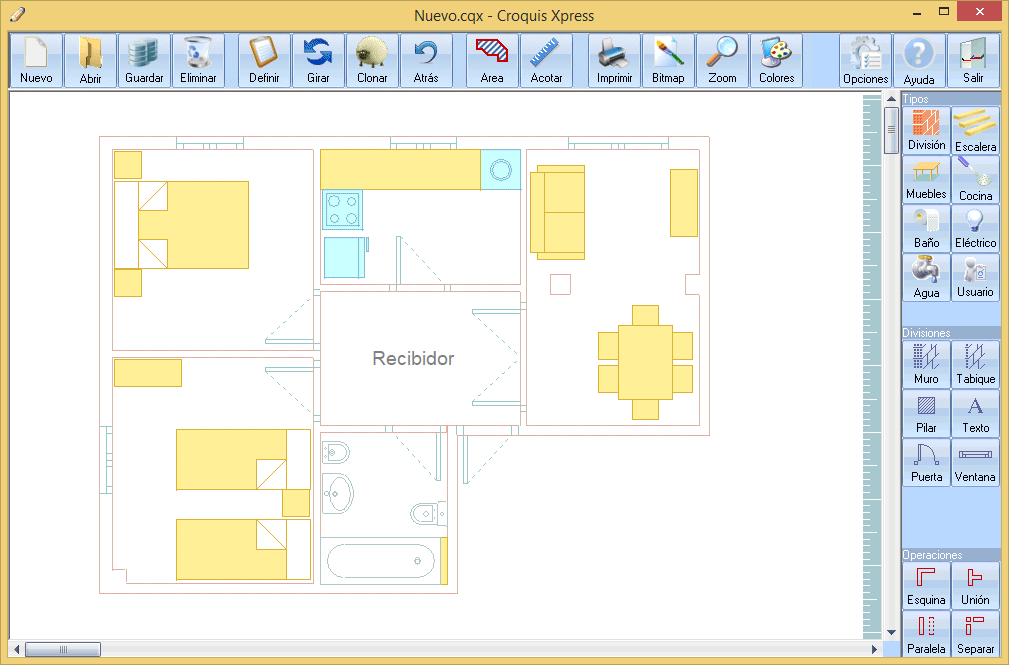Choose the Ventana window tool

pos(975,462)
